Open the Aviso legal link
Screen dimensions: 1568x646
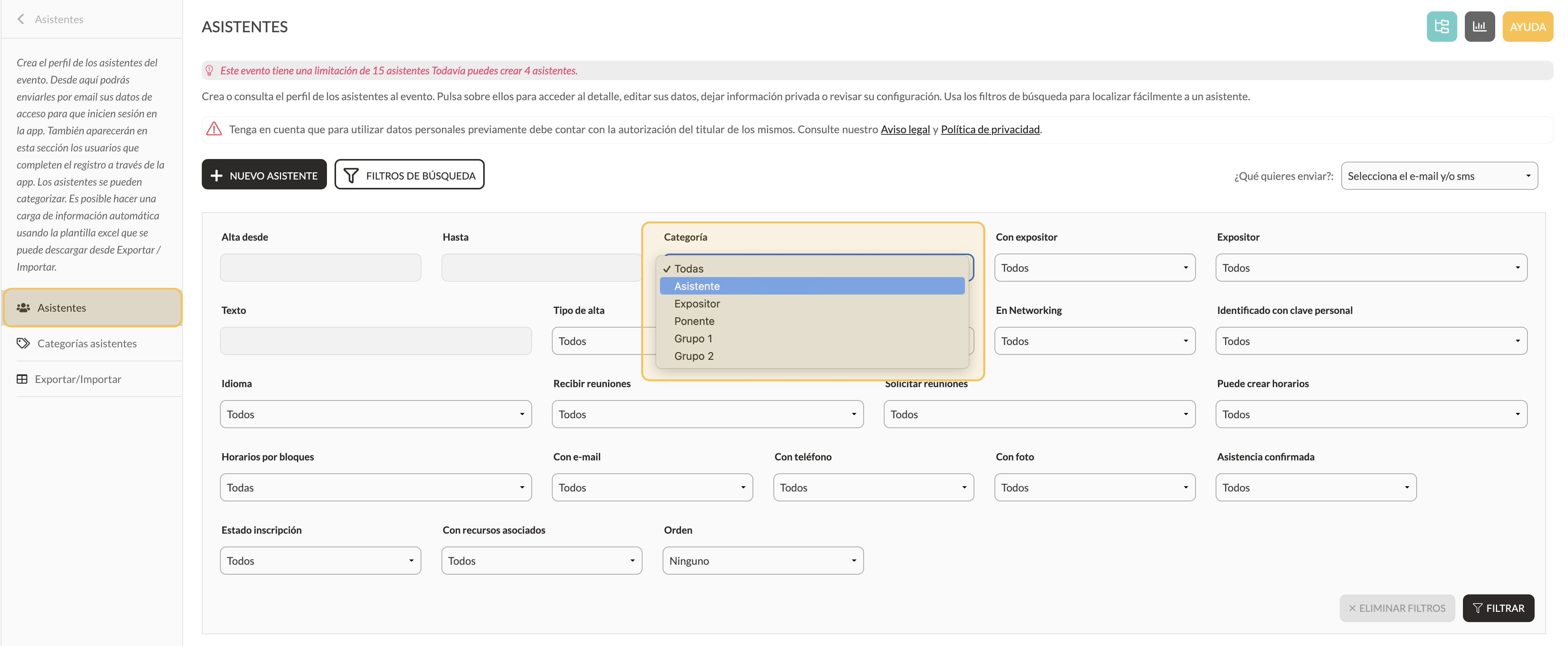(905, 129)
